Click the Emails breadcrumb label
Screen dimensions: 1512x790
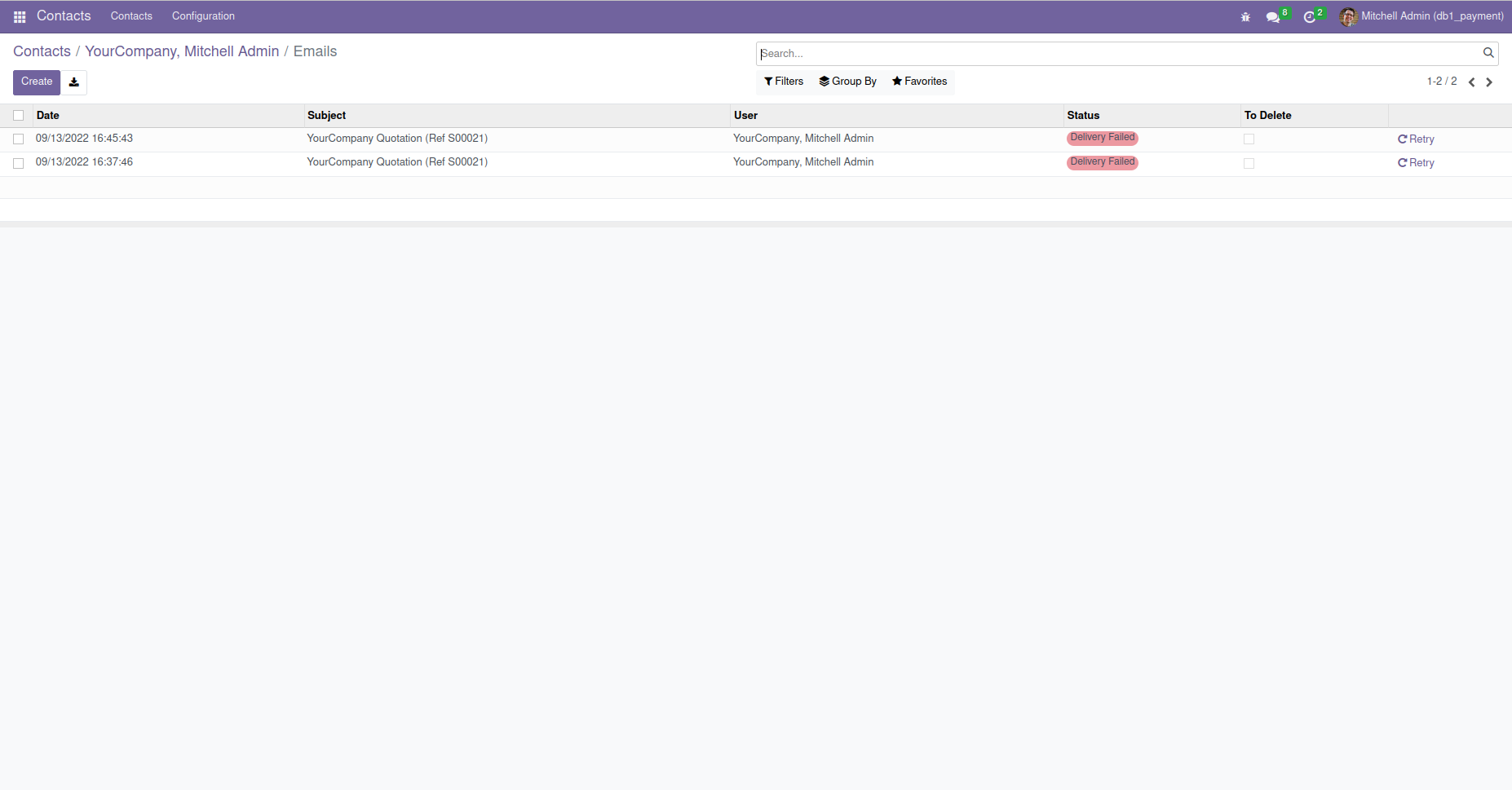point(315,51)
